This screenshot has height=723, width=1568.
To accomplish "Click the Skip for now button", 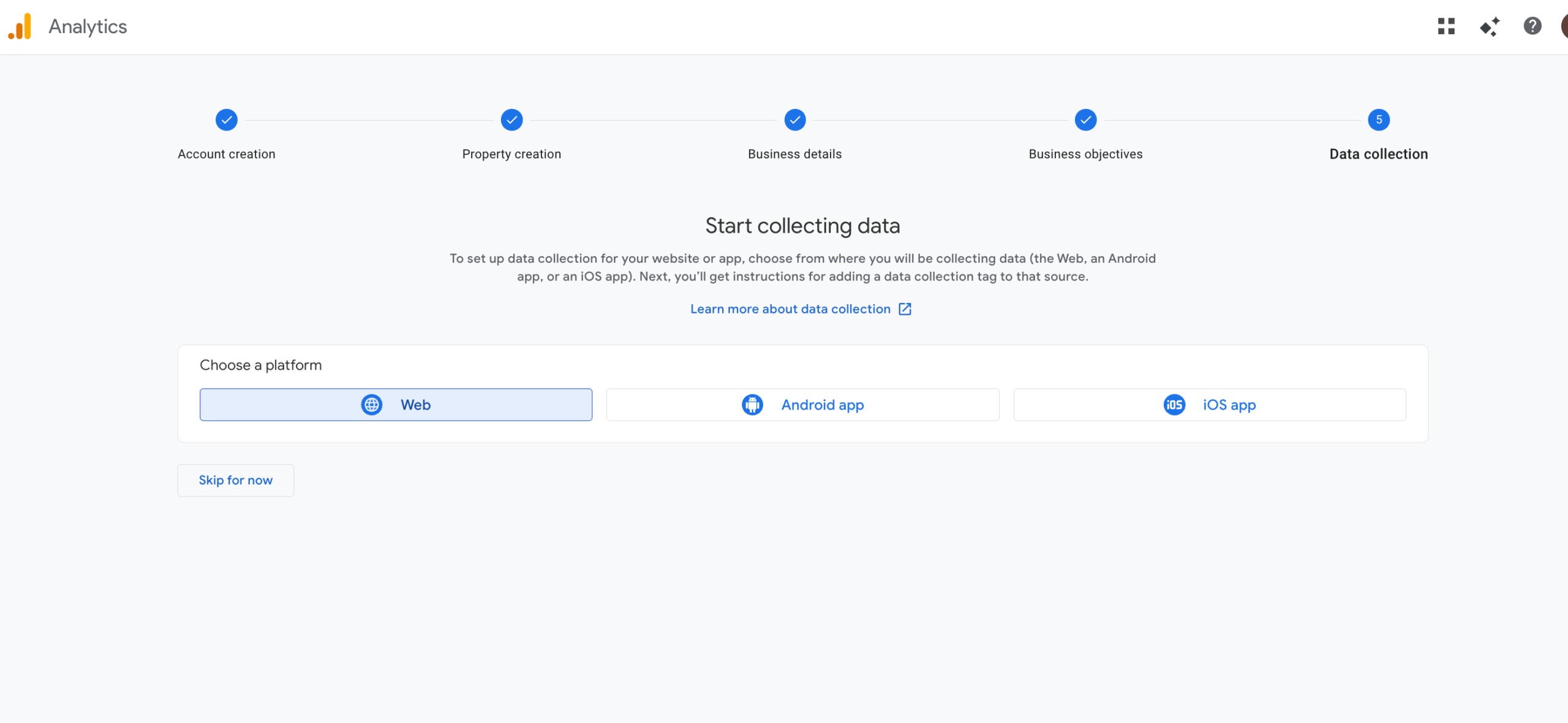I will pyautogui.click(x=236, y=481).
